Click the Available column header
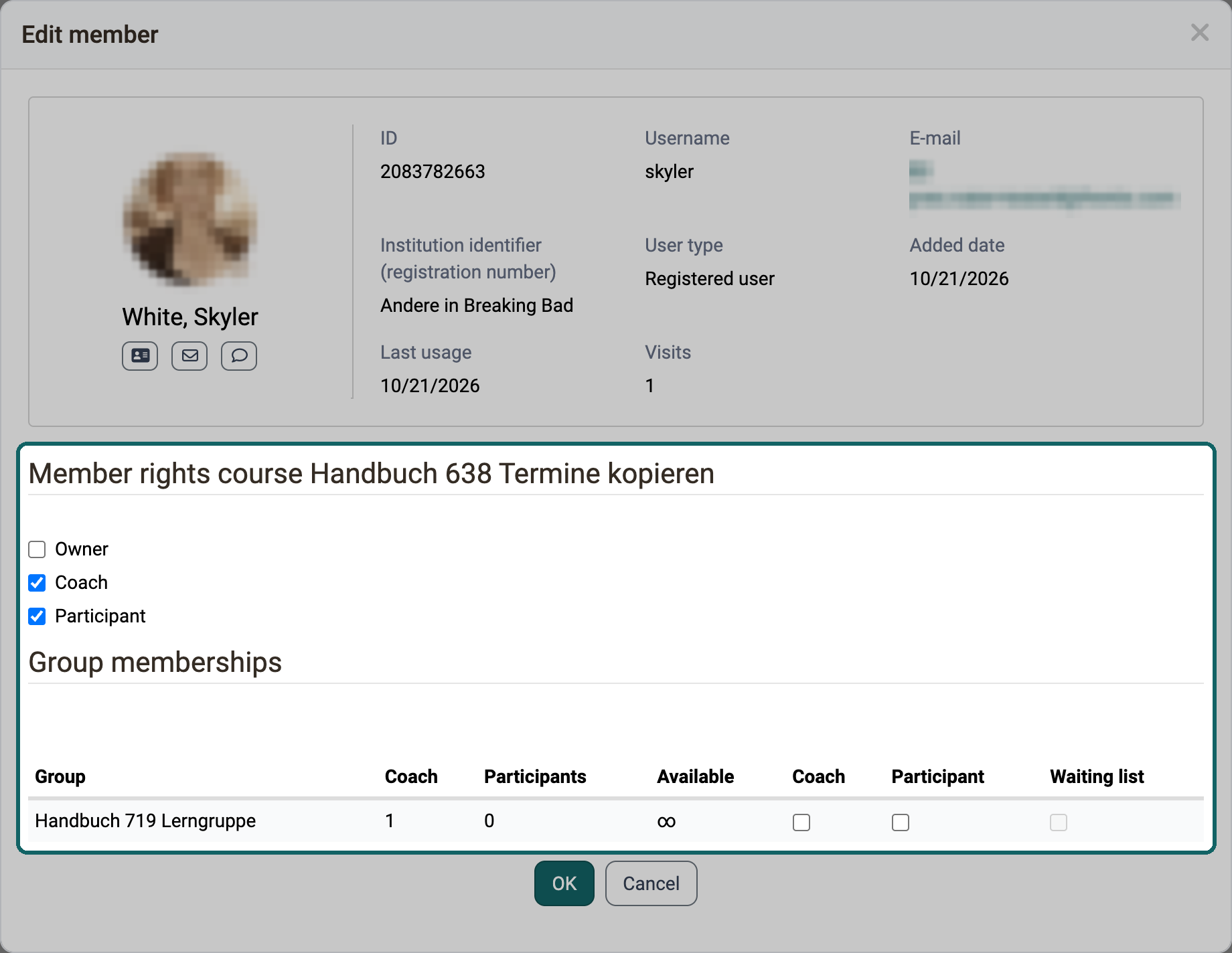The image size is (1232, 953). tap(695, 776)
